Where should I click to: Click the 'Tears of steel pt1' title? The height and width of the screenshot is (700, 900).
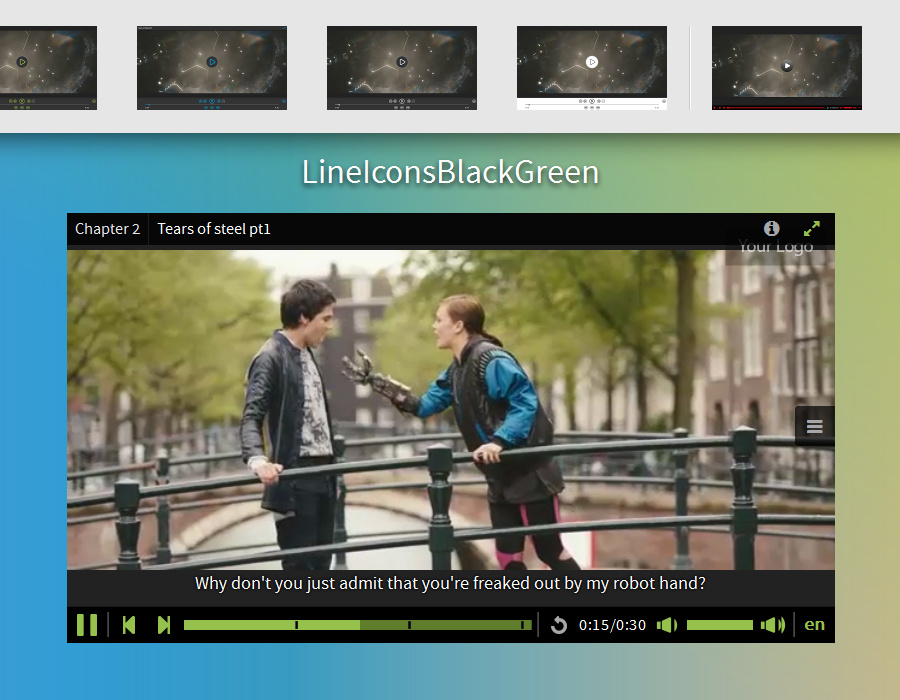(x=213, y=228)
